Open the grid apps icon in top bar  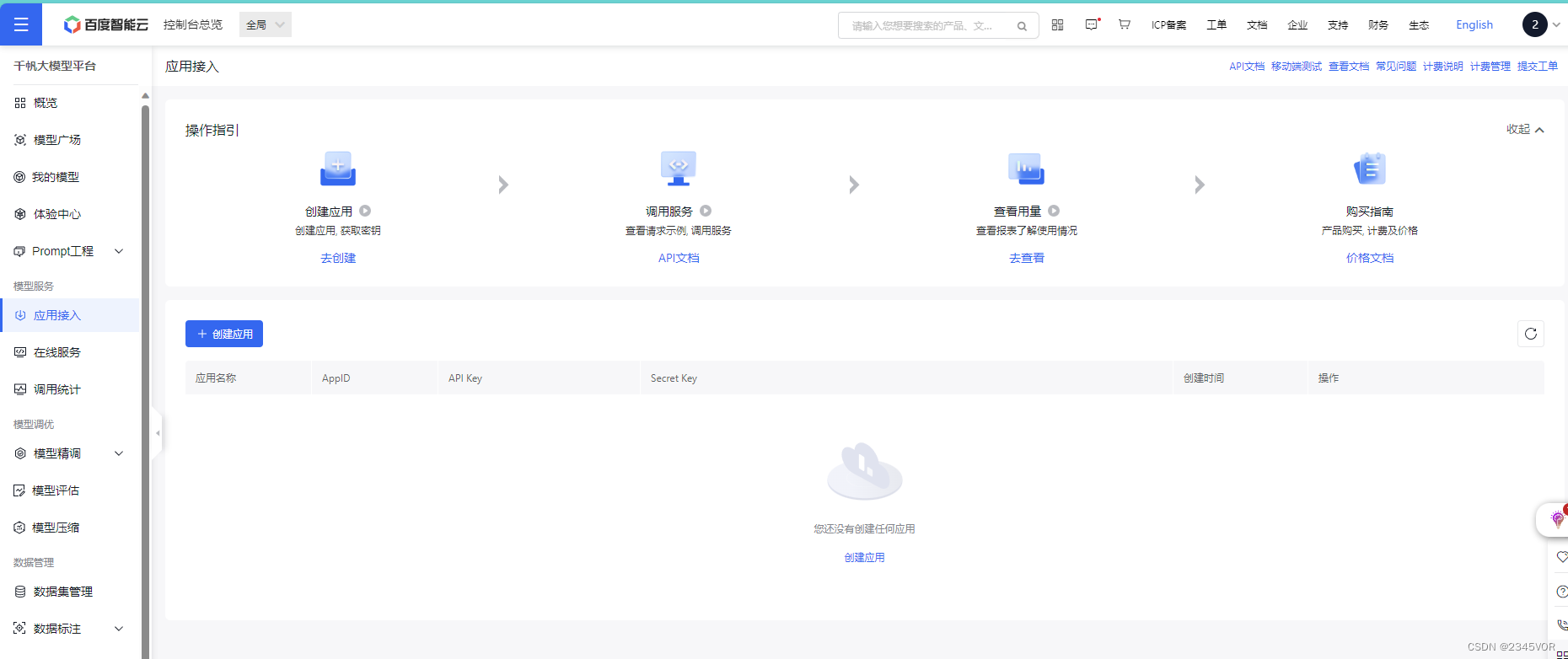(1057, 24)
